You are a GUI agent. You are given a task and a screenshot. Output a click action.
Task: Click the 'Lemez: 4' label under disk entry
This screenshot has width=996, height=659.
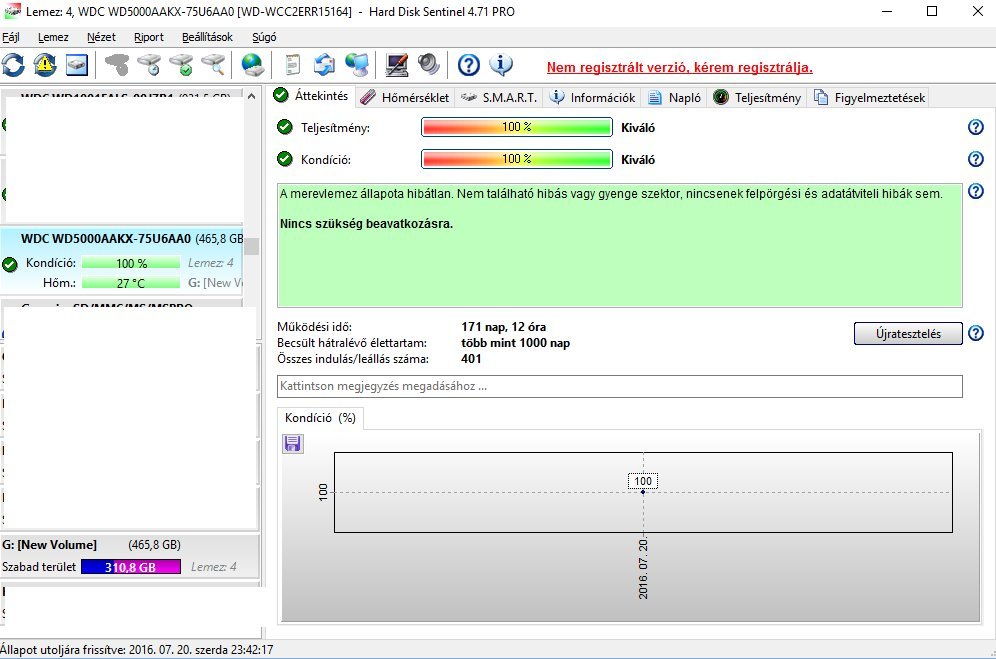(211, 262)
